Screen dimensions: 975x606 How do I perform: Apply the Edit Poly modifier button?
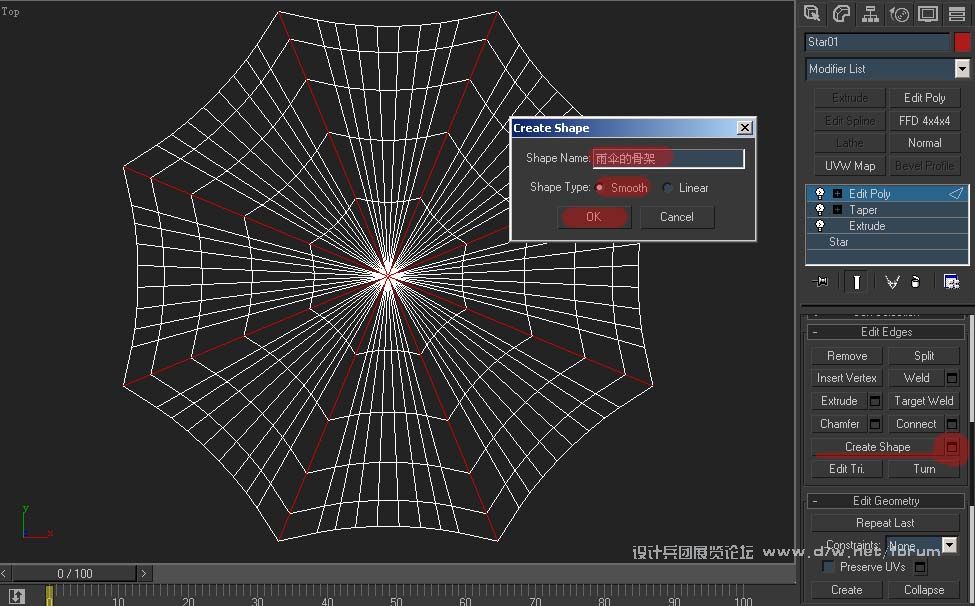(x=924, y=98)
